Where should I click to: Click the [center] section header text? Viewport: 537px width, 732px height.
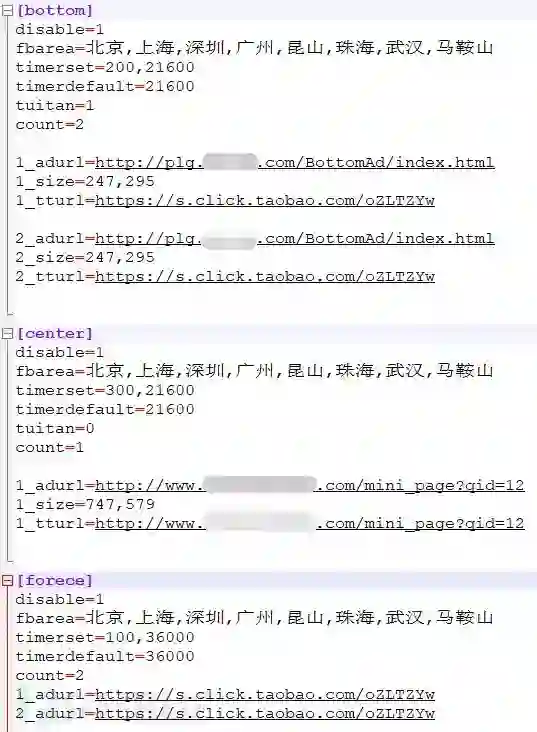coord(55,333)
